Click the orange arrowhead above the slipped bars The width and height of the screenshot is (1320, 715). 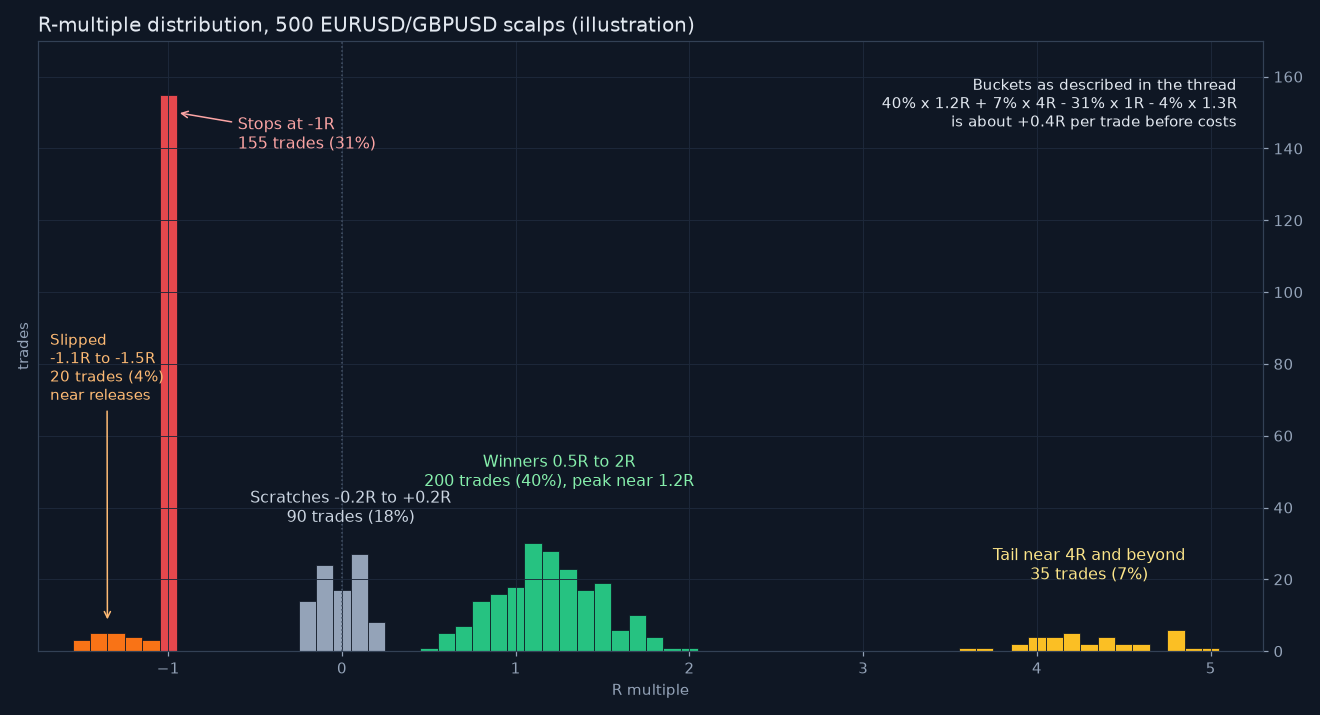pyautogui.click(x=107, y=614)
